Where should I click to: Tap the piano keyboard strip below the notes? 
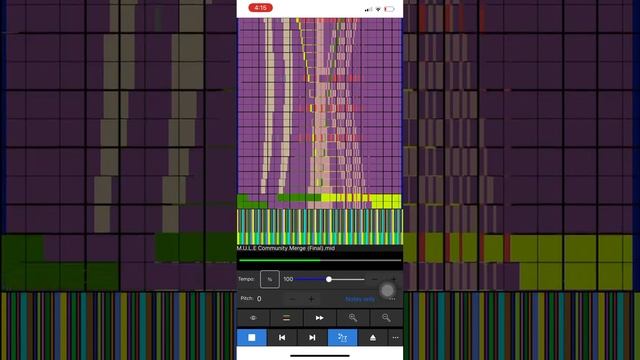click(320, 227)
